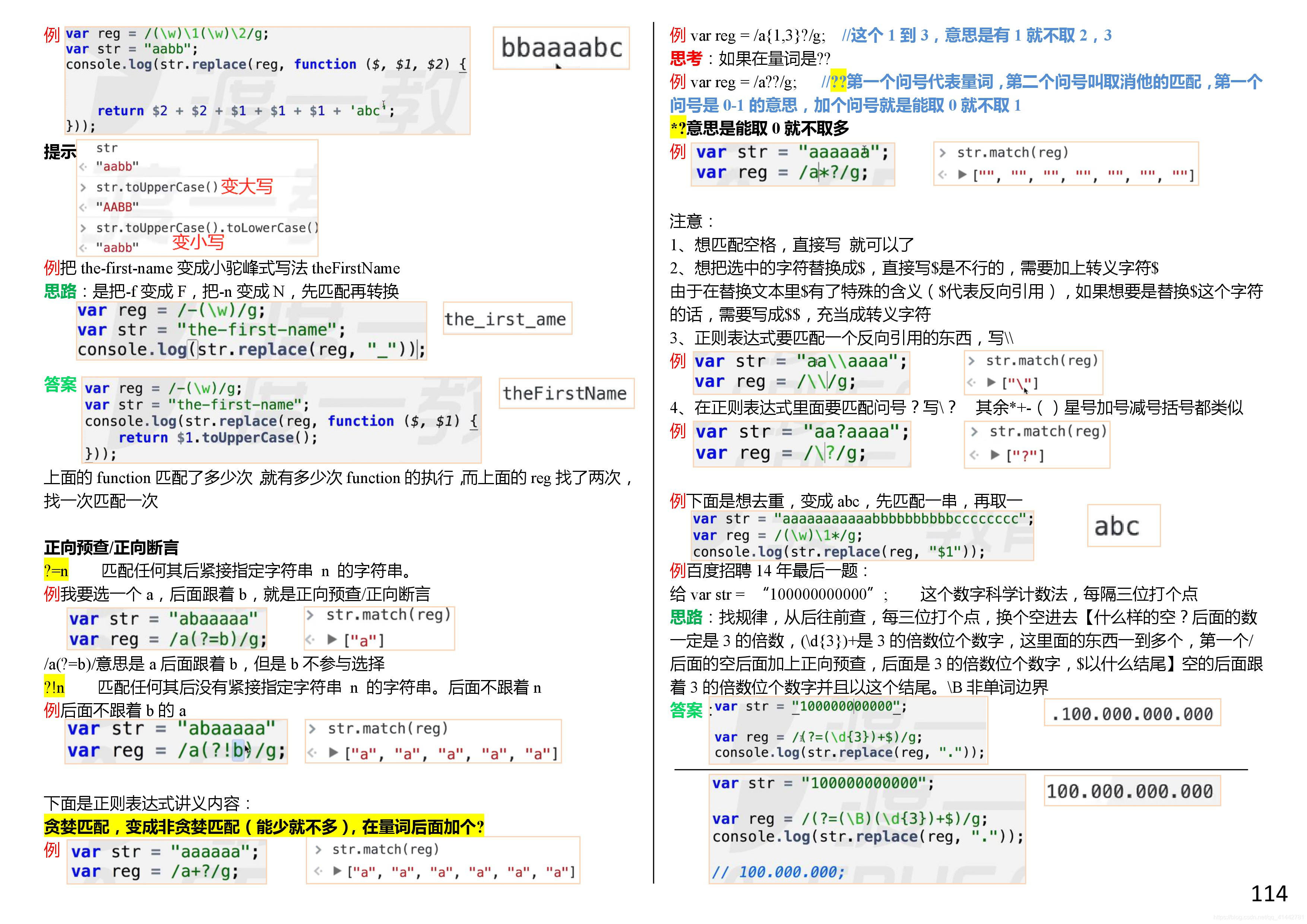Click code "var reg = /(\w)\1(\w)\2/g;"

[167, 34]
